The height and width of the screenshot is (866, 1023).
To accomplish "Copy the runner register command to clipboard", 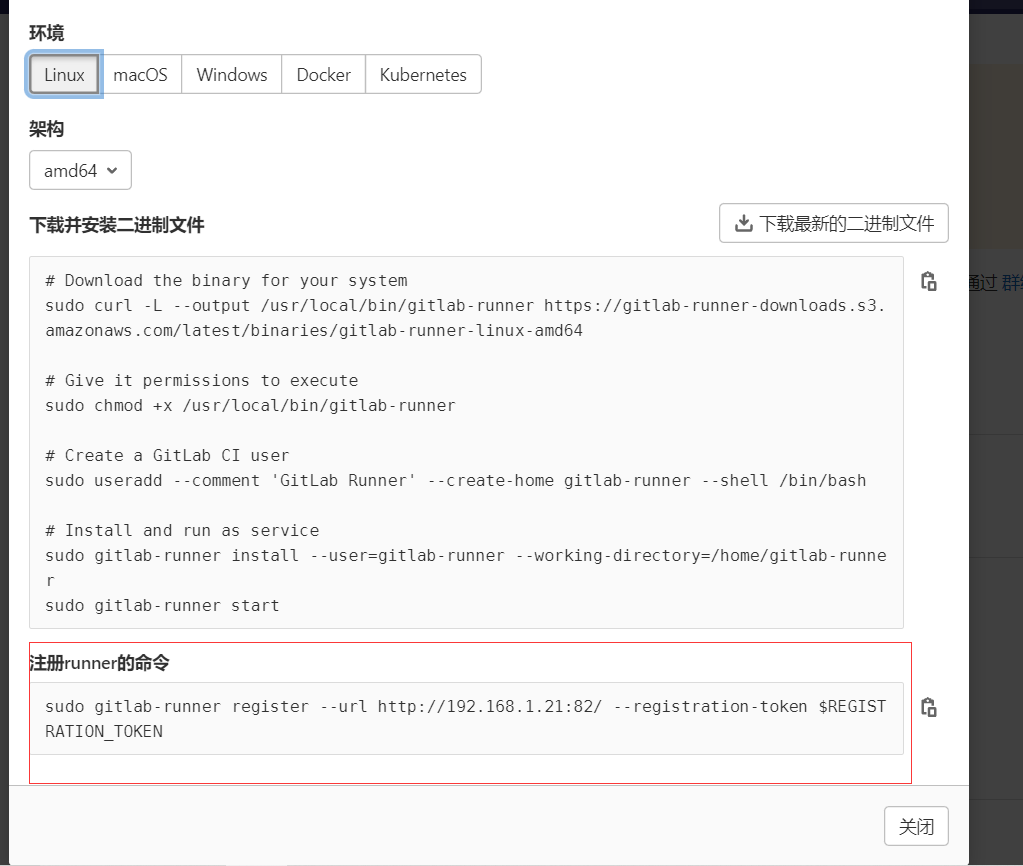I will pyautogui.click(x=928, y=707).
